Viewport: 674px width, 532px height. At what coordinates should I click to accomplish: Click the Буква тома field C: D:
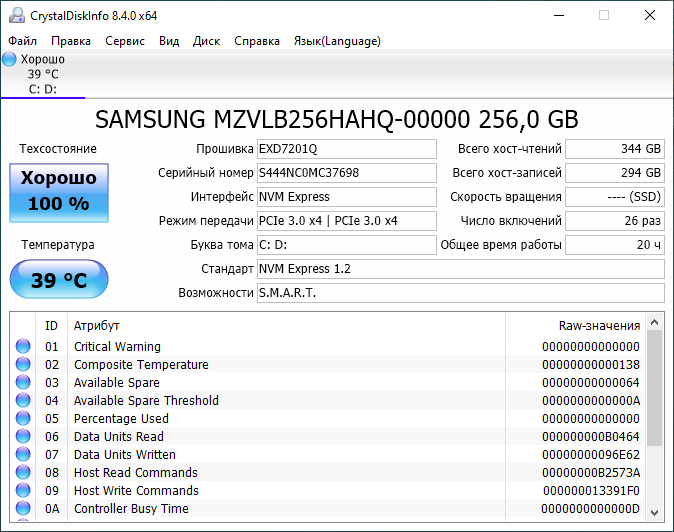coord(346,245)
